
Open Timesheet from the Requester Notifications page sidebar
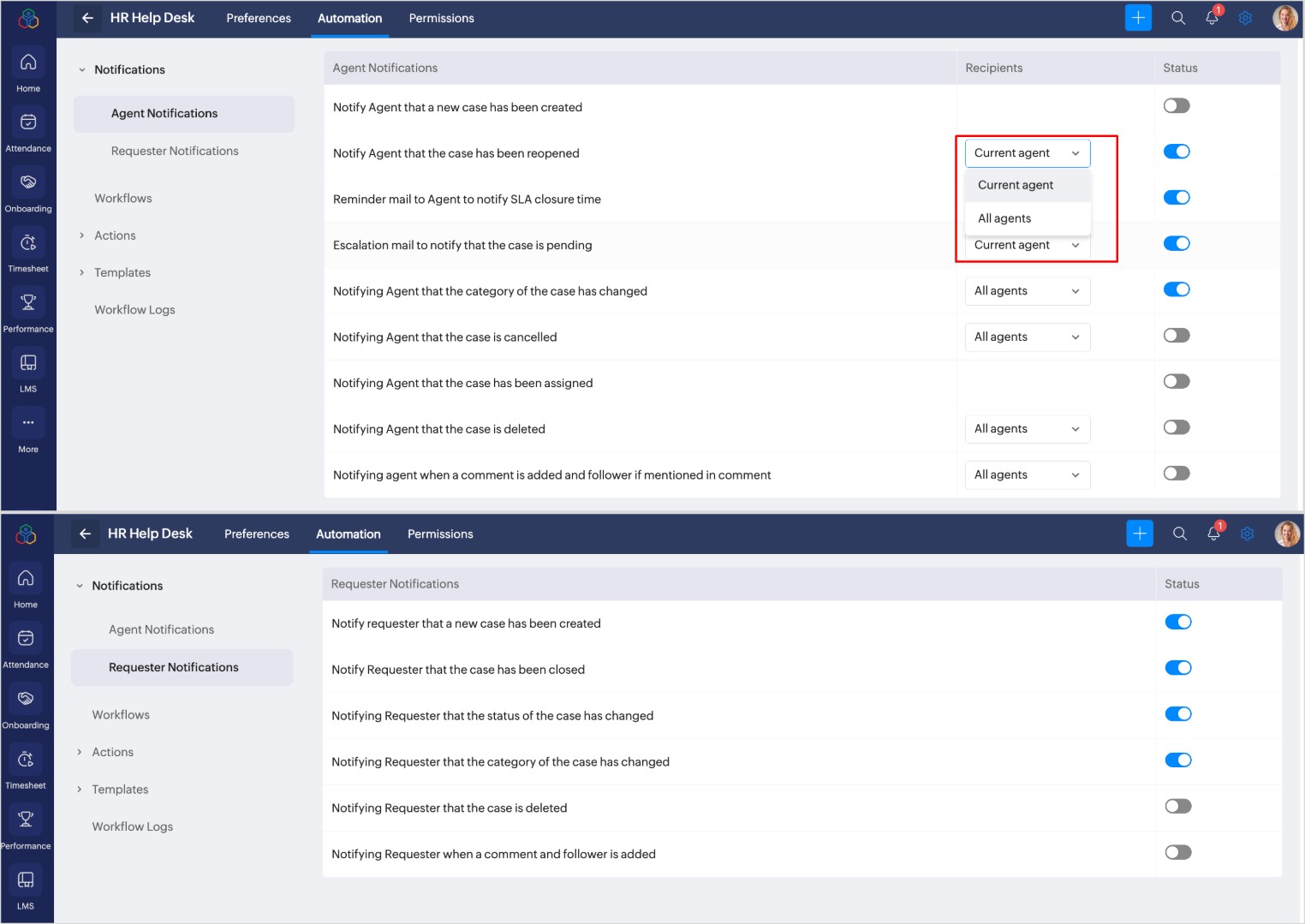[26, 767]
